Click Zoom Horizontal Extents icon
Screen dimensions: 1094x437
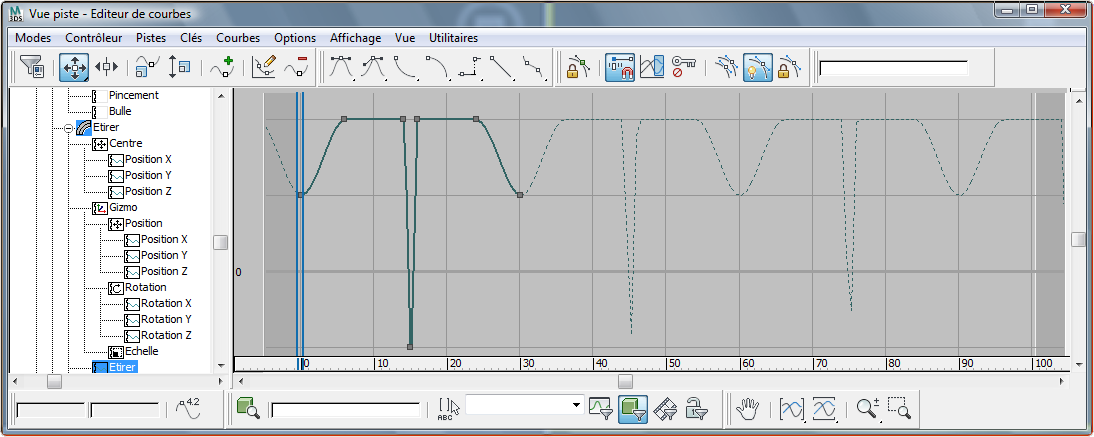point(792,408)
